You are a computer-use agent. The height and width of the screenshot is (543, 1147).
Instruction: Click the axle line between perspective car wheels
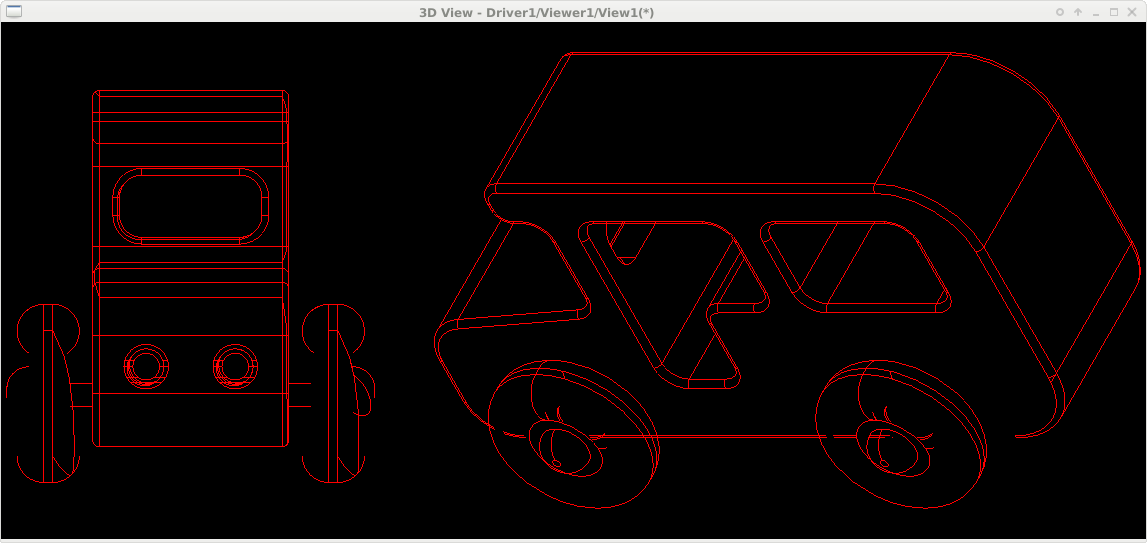(720, 436)
